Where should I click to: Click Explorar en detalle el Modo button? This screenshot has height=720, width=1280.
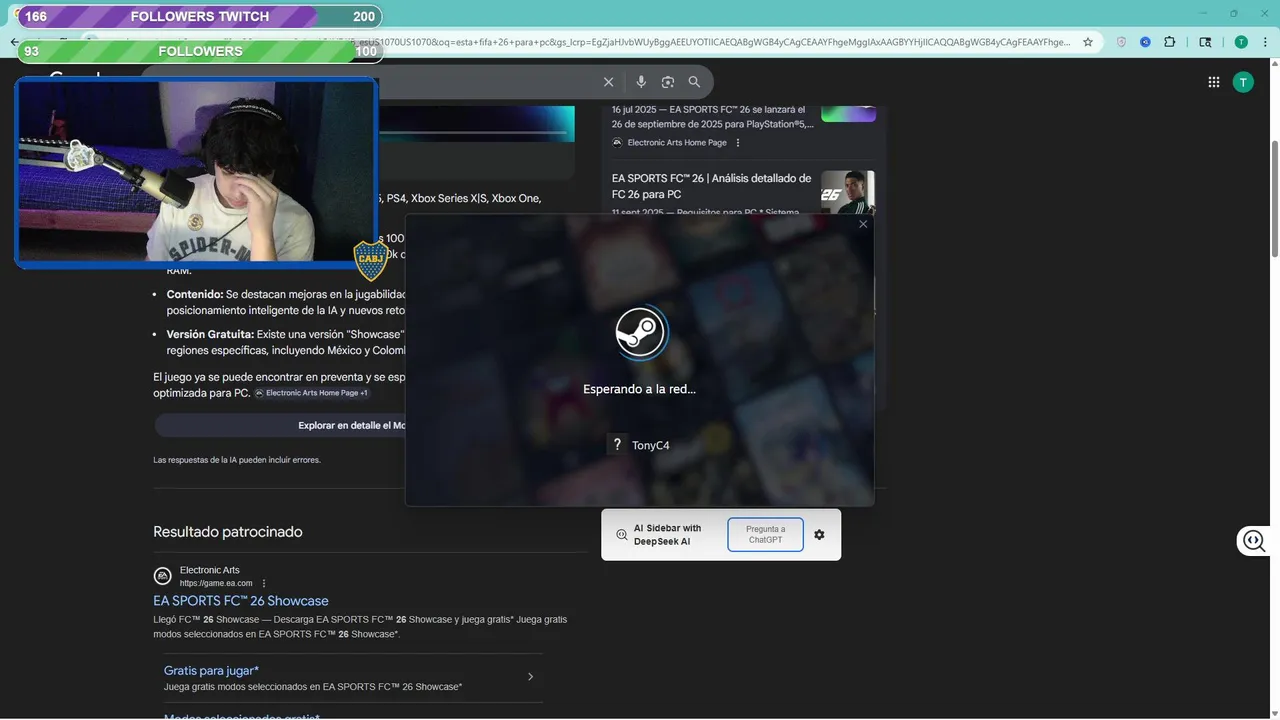352,425
